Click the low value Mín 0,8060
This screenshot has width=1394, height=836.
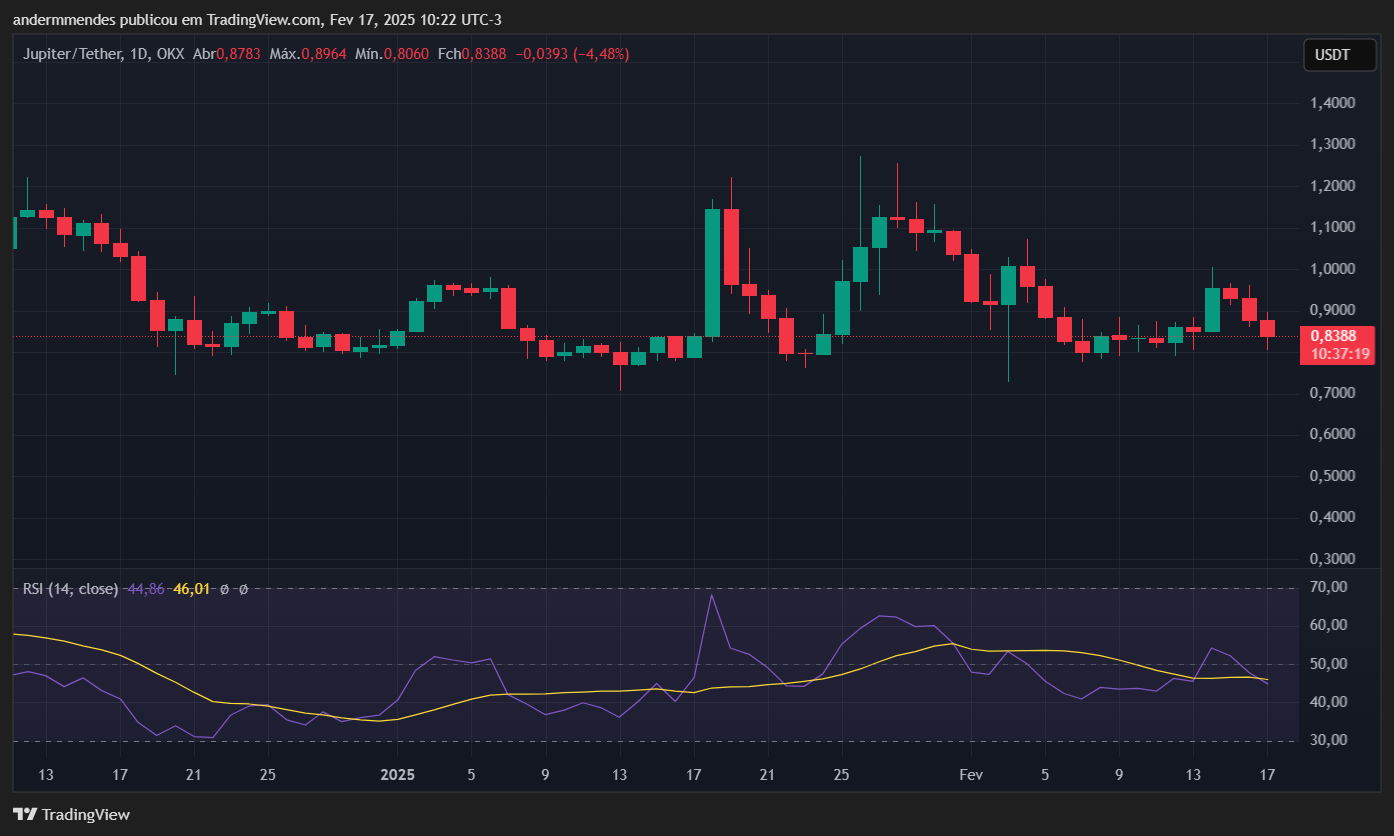(392, 54)
